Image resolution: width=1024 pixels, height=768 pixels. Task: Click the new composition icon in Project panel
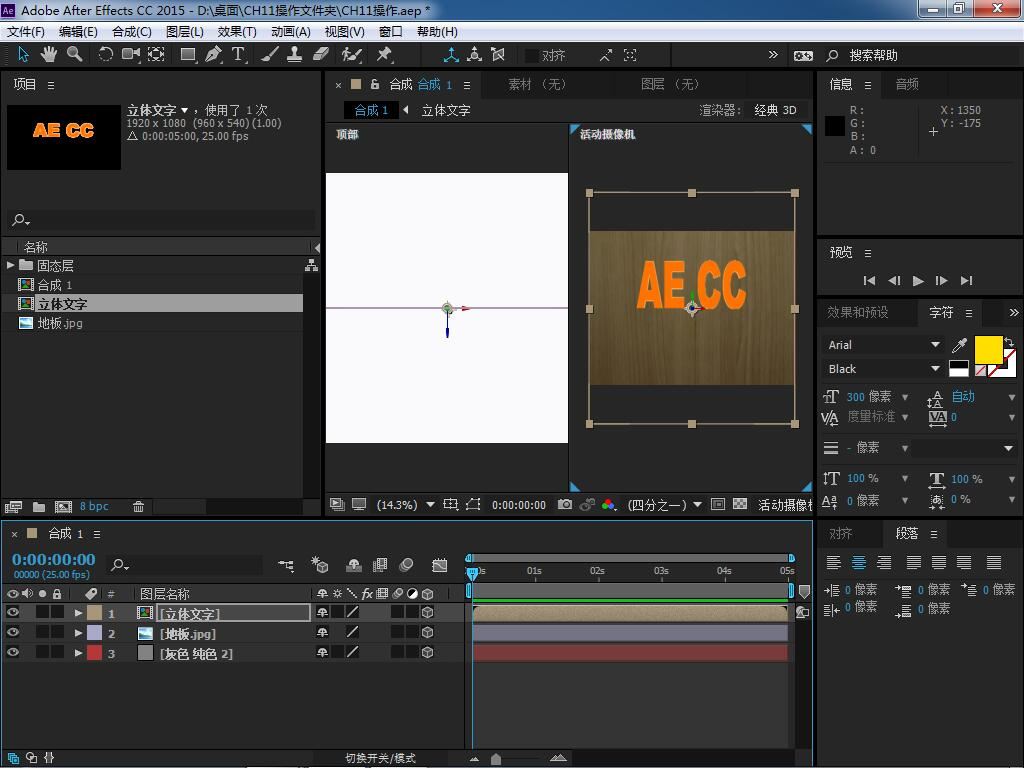click(x=63, y=507)
